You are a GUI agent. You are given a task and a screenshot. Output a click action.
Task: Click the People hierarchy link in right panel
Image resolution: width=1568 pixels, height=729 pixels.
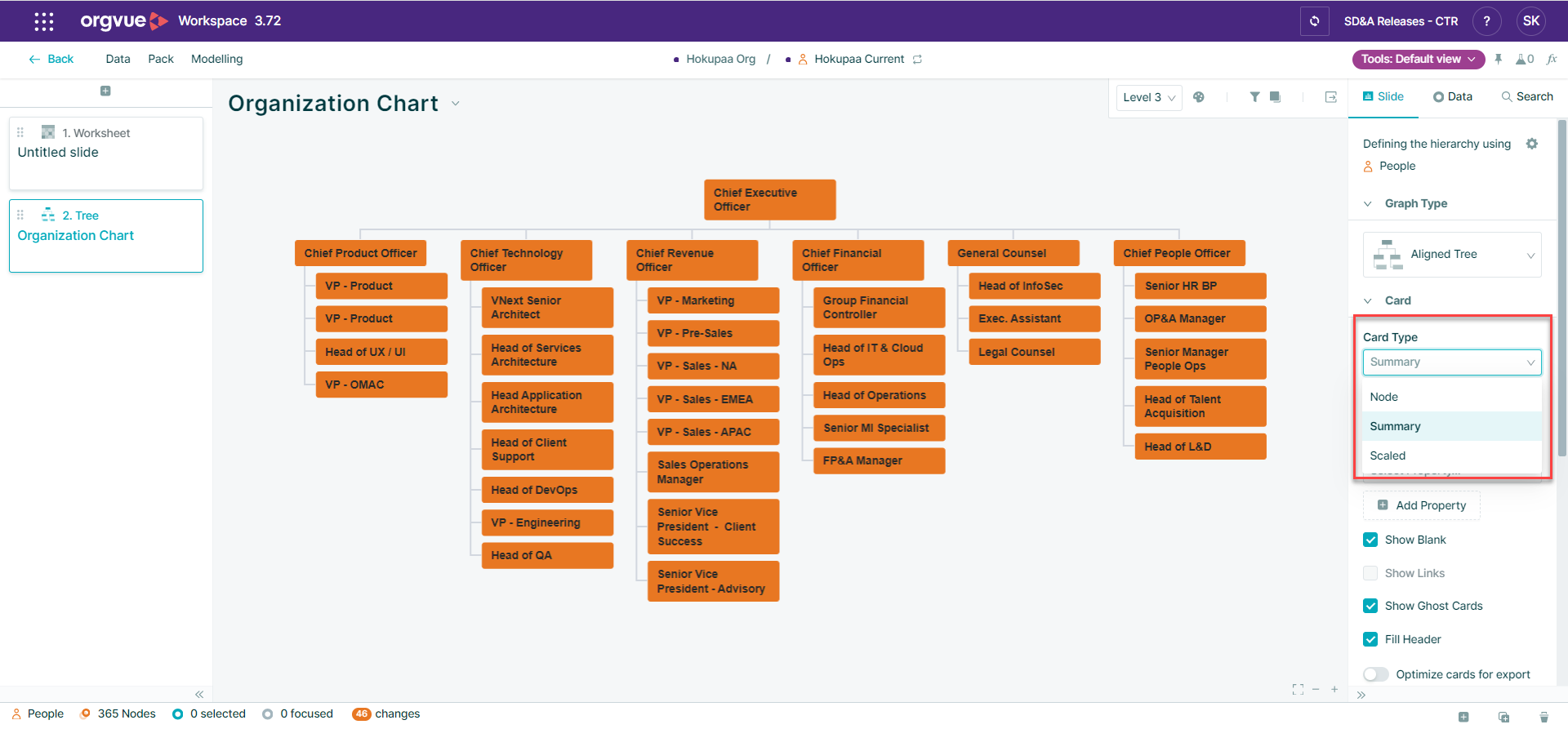(1389, 166)
